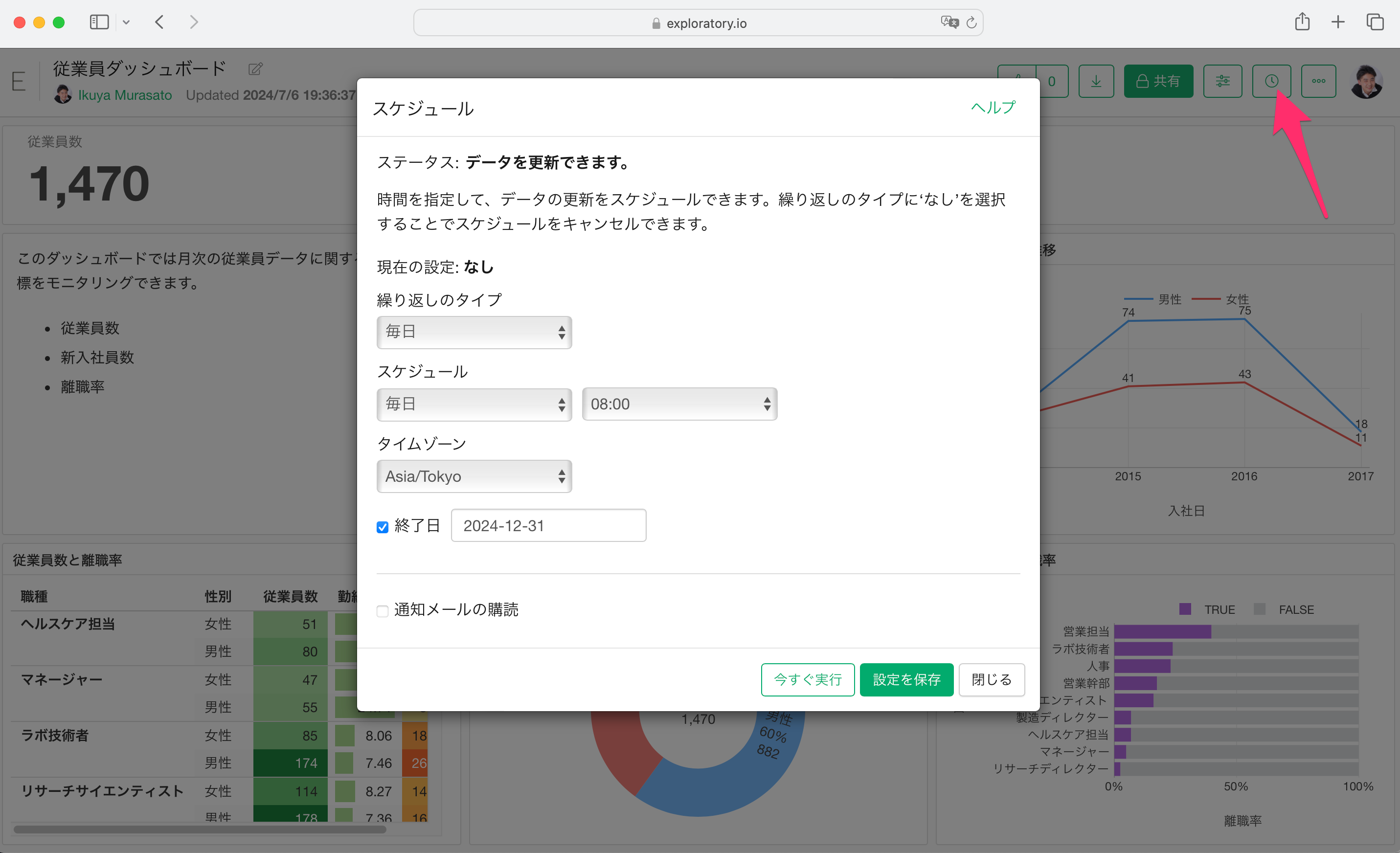Click the download icon button

click(x=1095, y=81)
